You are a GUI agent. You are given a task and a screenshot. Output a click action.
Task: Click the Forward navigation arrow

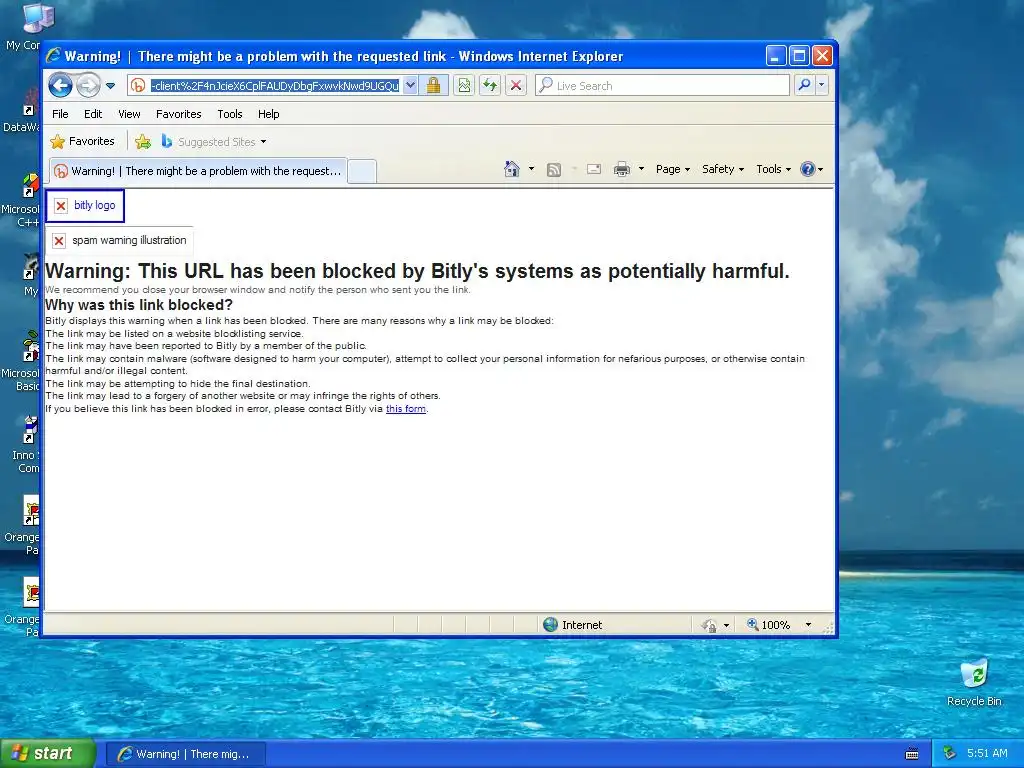tap(88, 86)
